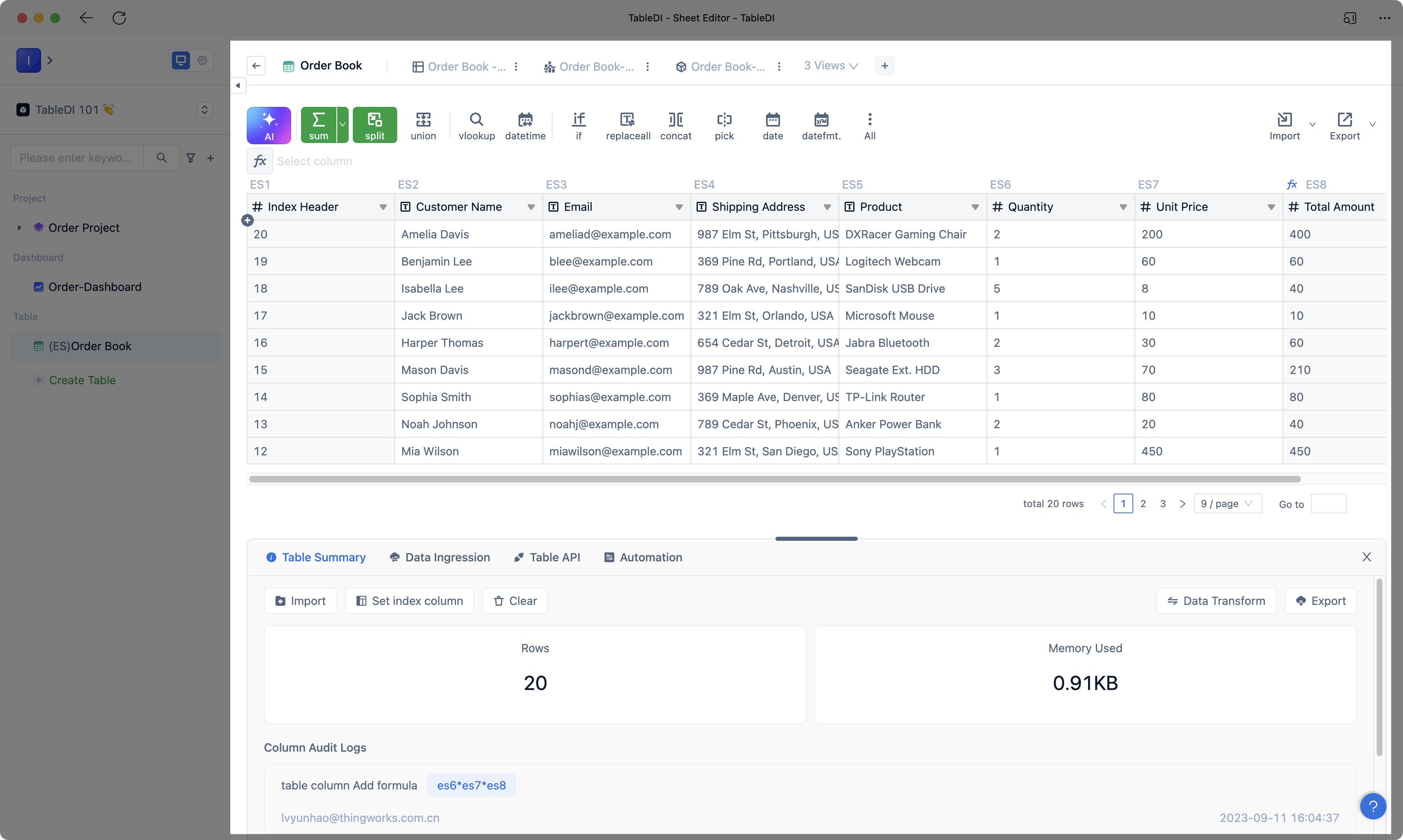Open the Email column dropdown
Screen dimensions: 1403x840
(x=679, y=207)
